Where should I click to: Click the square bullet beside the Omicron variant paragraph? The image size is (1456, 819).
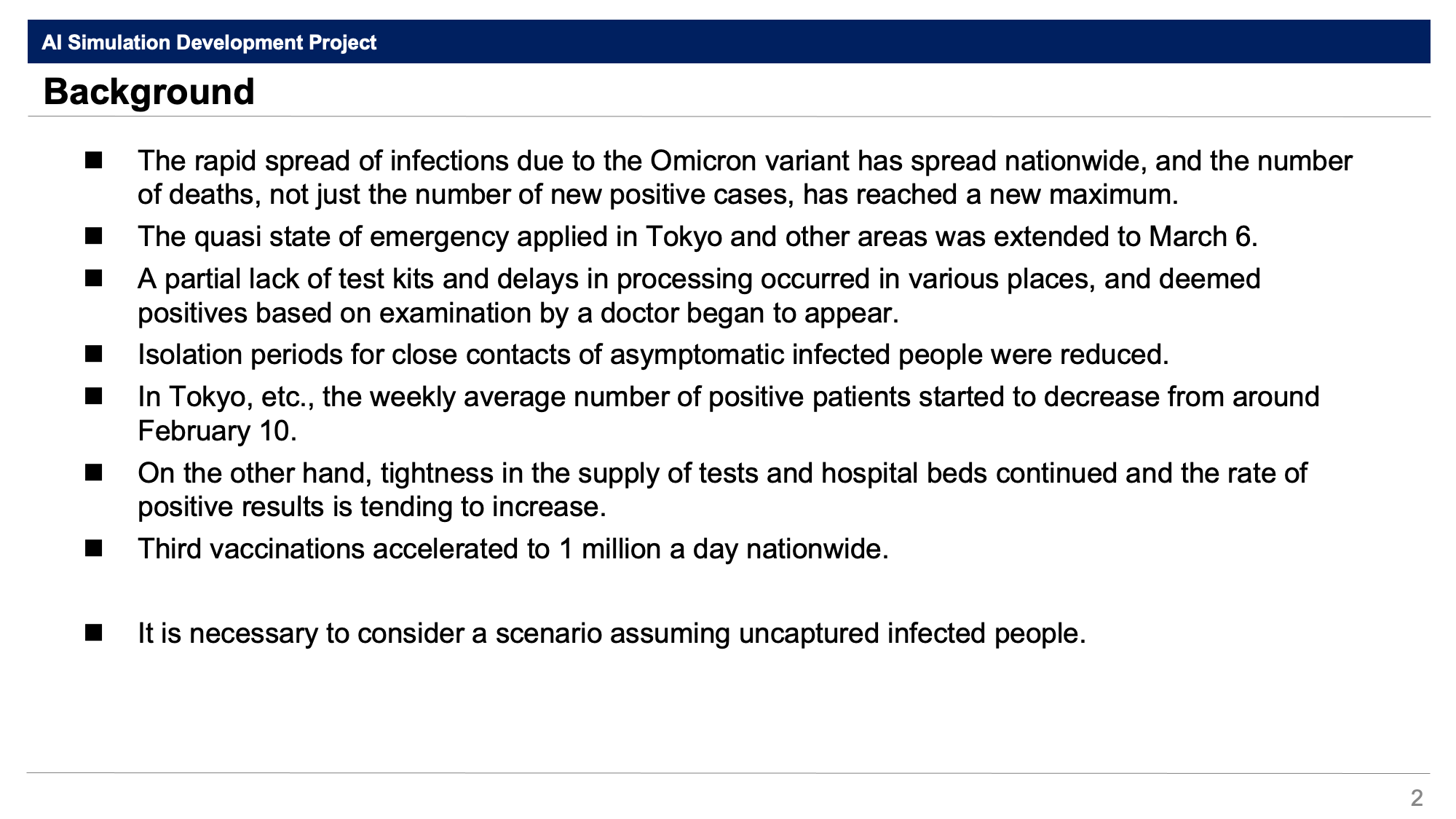pyautogui.click(x=93, y=161)
